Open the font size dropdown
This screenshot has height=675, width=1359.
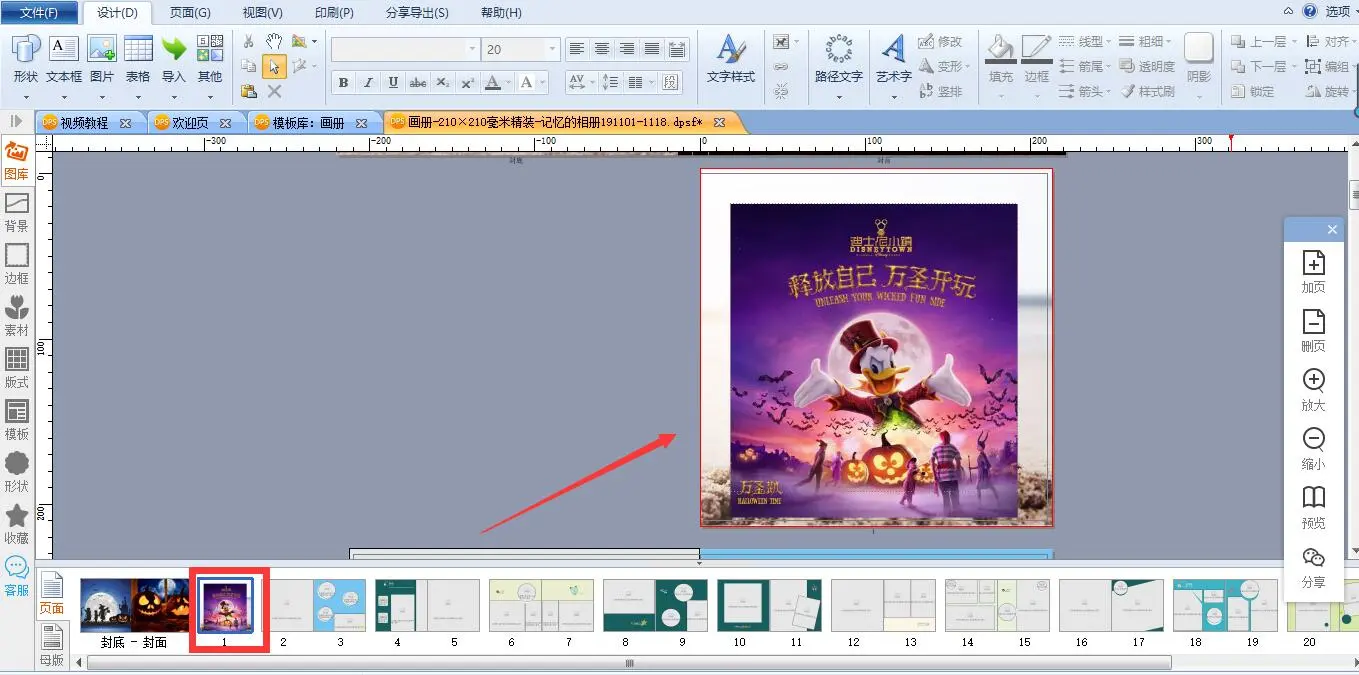[x=552, y=49]
